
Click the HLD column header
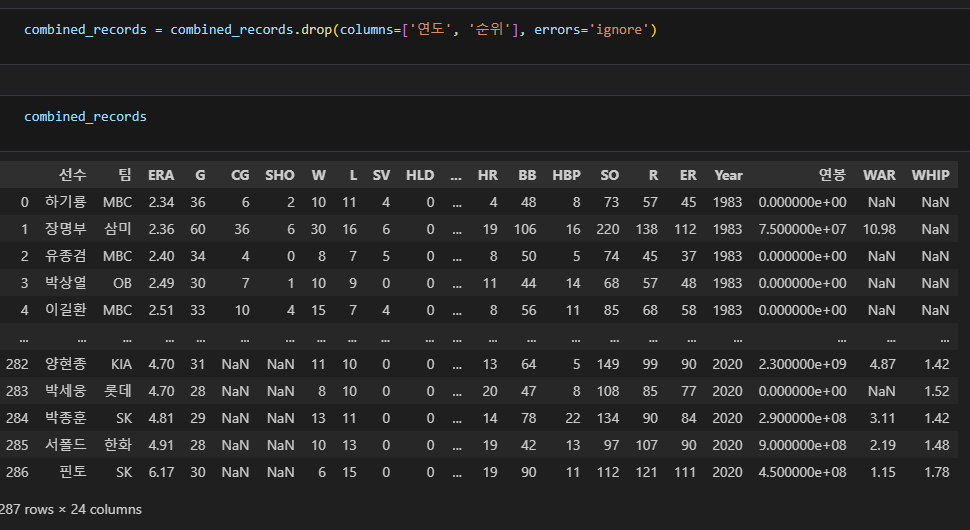[x=420, y=175]
